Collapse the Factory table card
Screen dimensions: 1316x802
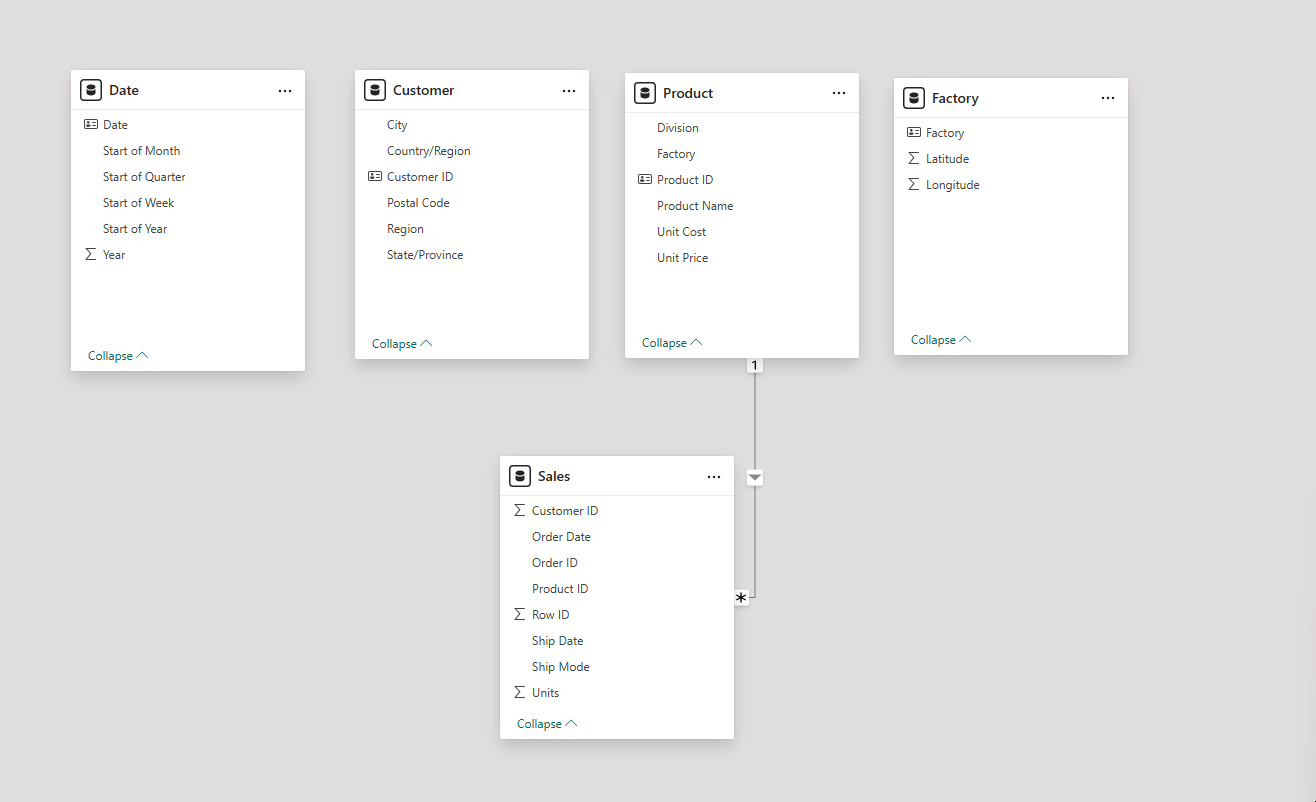941,340
